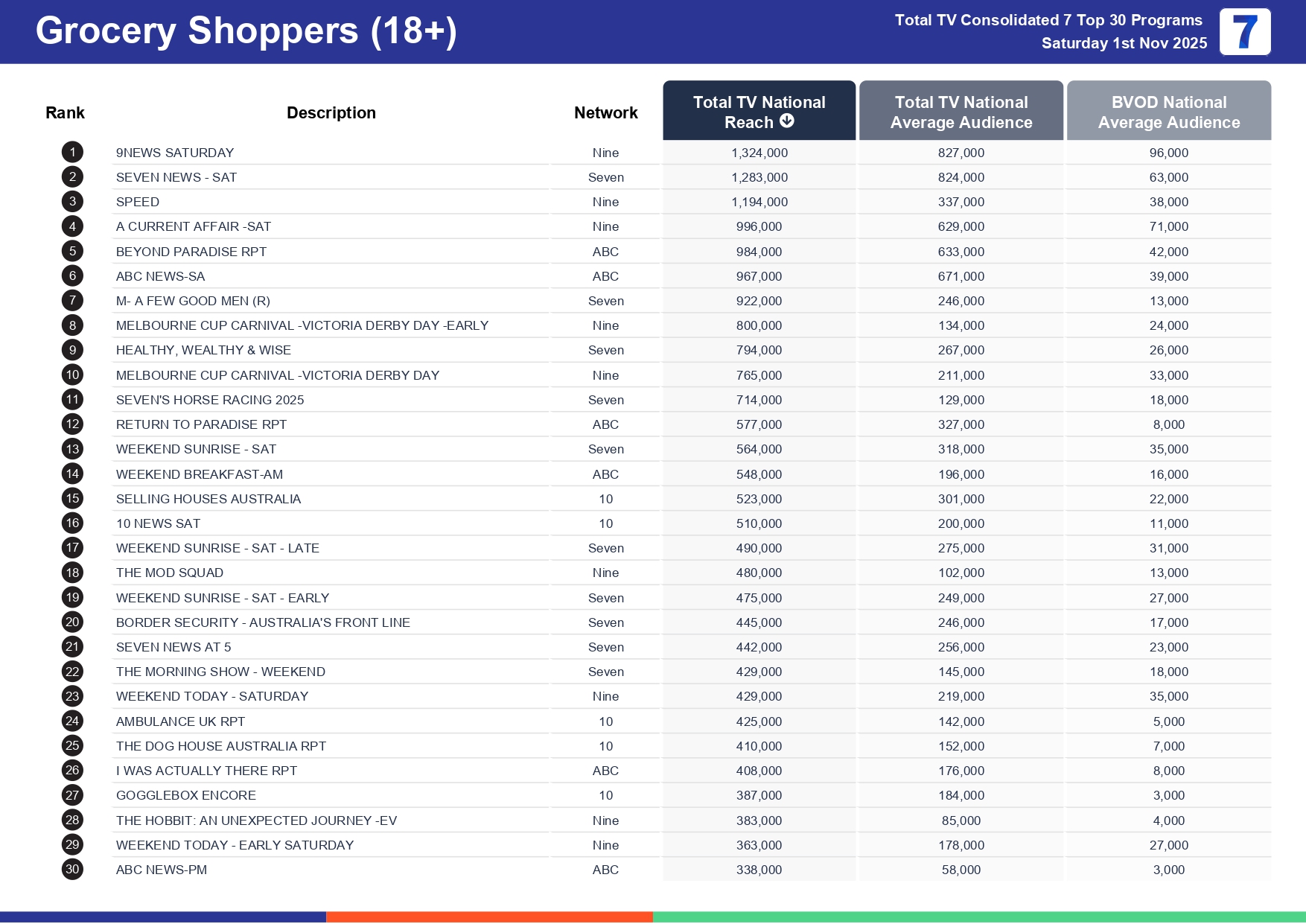Select the 9NEWS SATURDAY program row
Image resolution: width=1306 pixels, height=924 pixels.
tap(175, 153)
